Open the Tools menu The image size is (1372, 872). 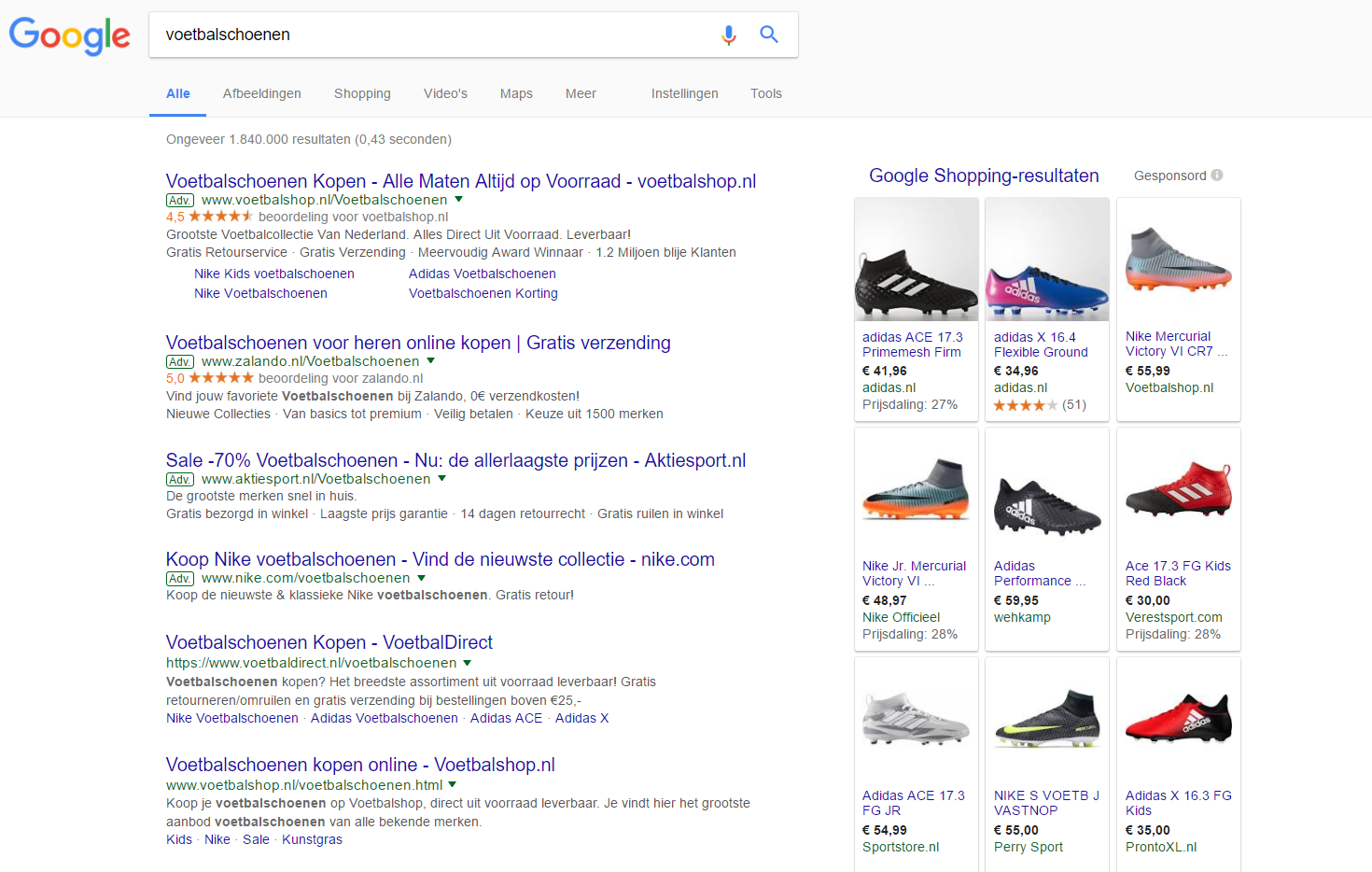(x=765, y=93)
